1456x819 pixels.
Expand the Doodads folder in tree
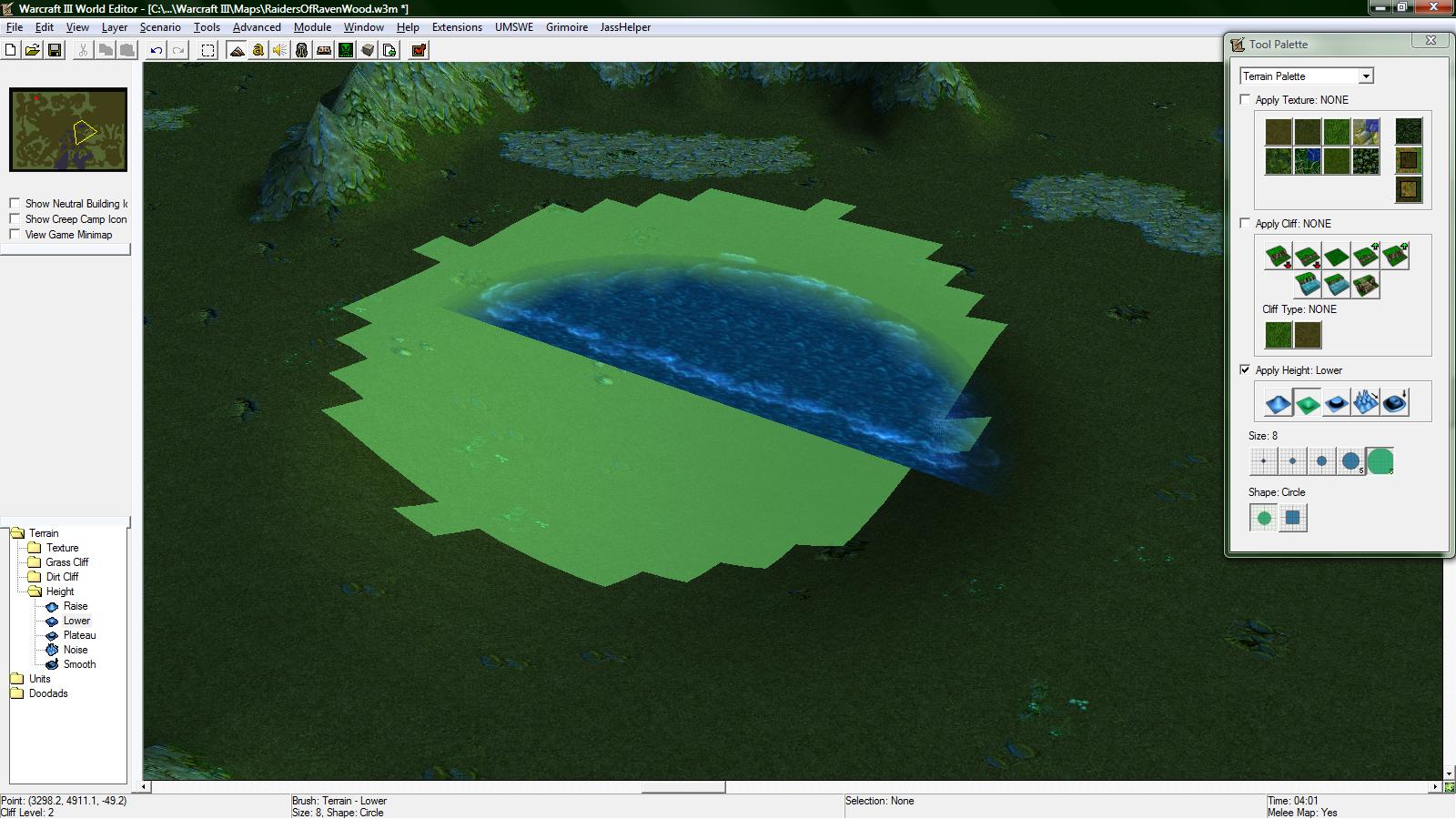point(17,693)
